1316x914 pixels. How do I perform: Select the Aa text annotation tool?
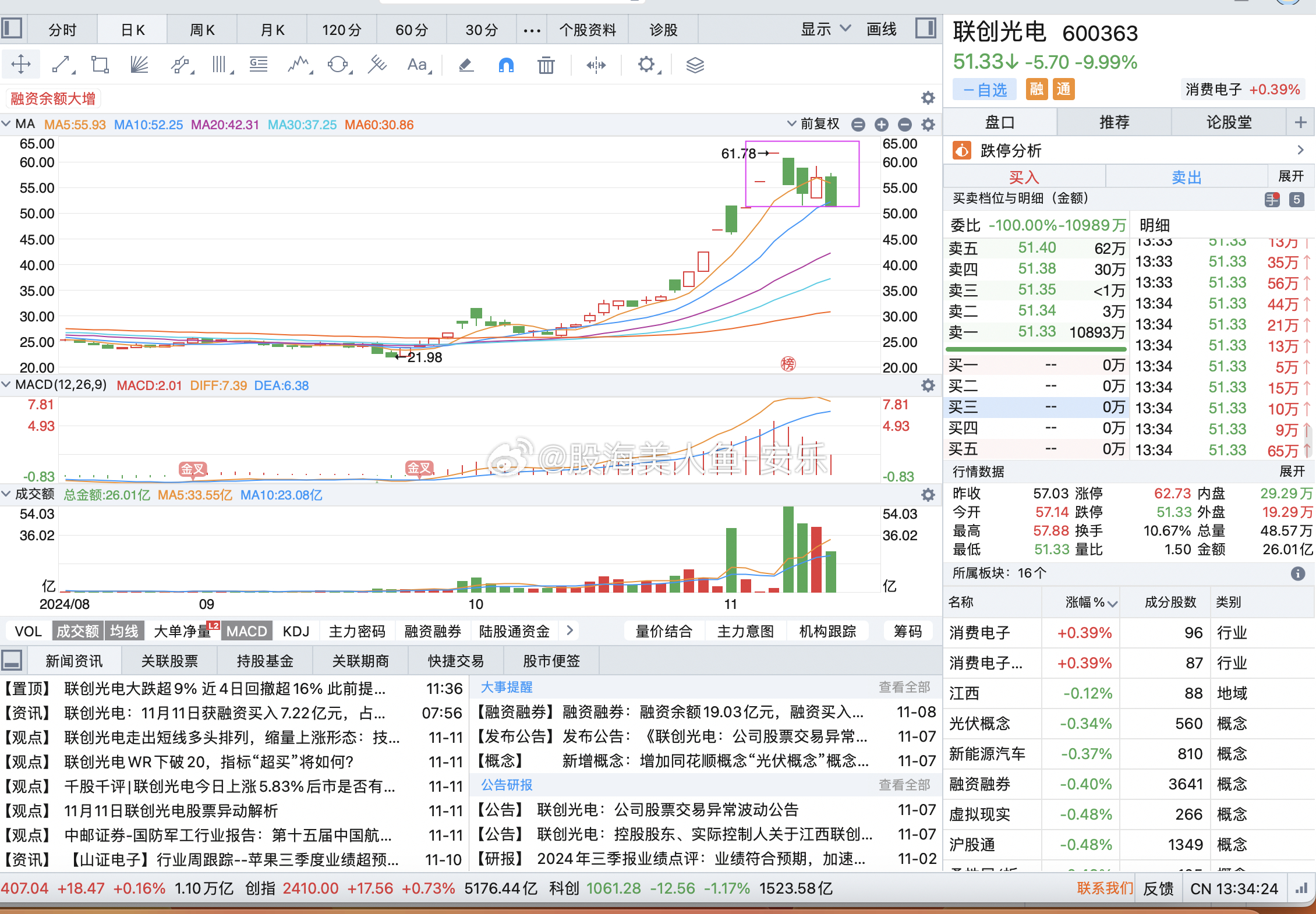418,65
